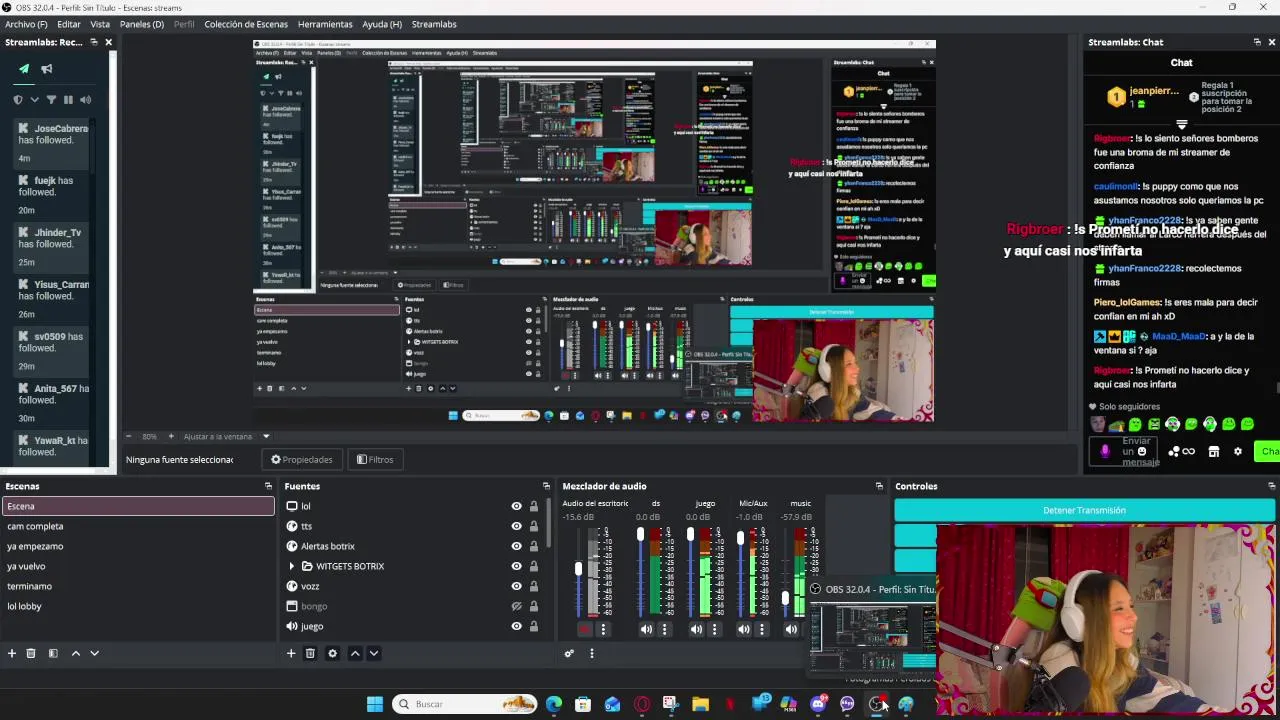The height and width of the screenshot is (720, 1280).
Task: Adjust the Audio del escritorio volume slider
Action: (x=578, y=569)
